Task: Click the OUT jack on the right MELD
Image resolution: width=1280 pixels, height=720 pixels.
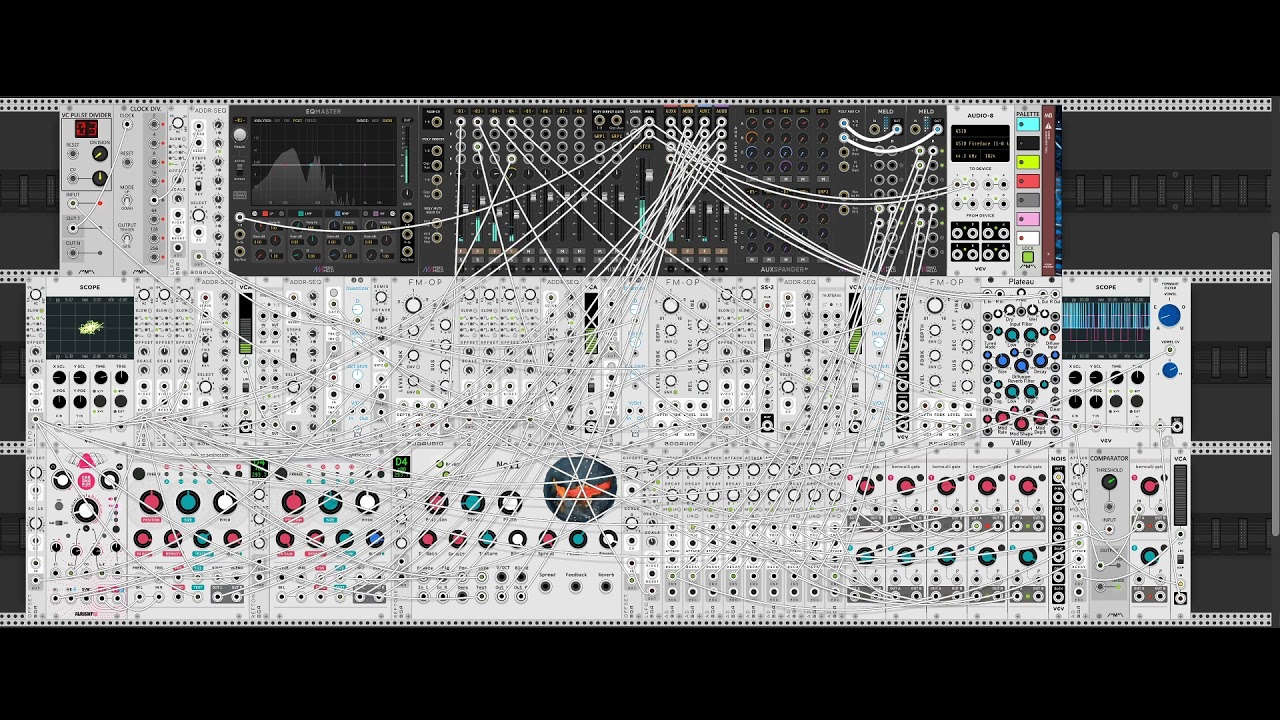Action: 937,129
